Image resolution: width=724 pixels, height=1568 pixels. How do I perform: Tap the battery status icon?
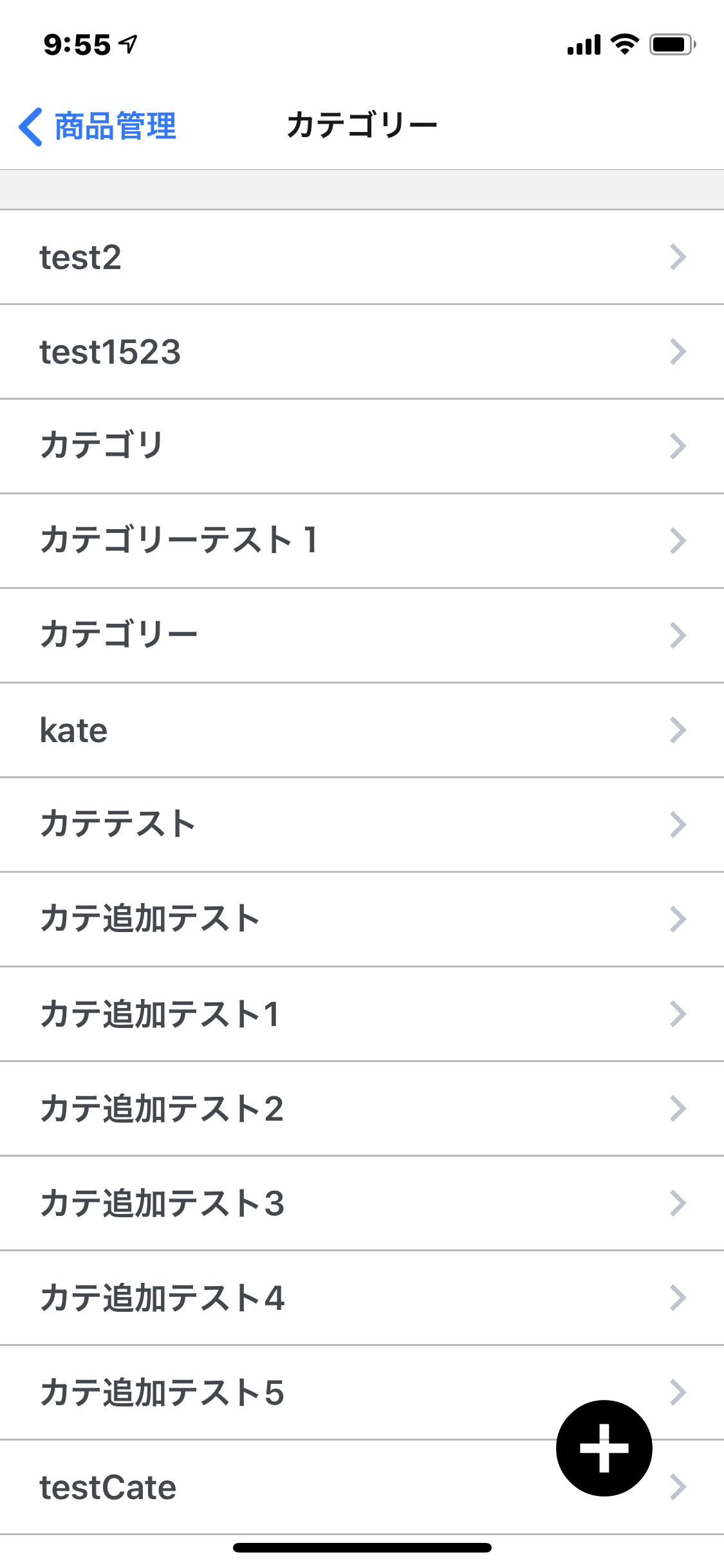[x=672, y=44]
